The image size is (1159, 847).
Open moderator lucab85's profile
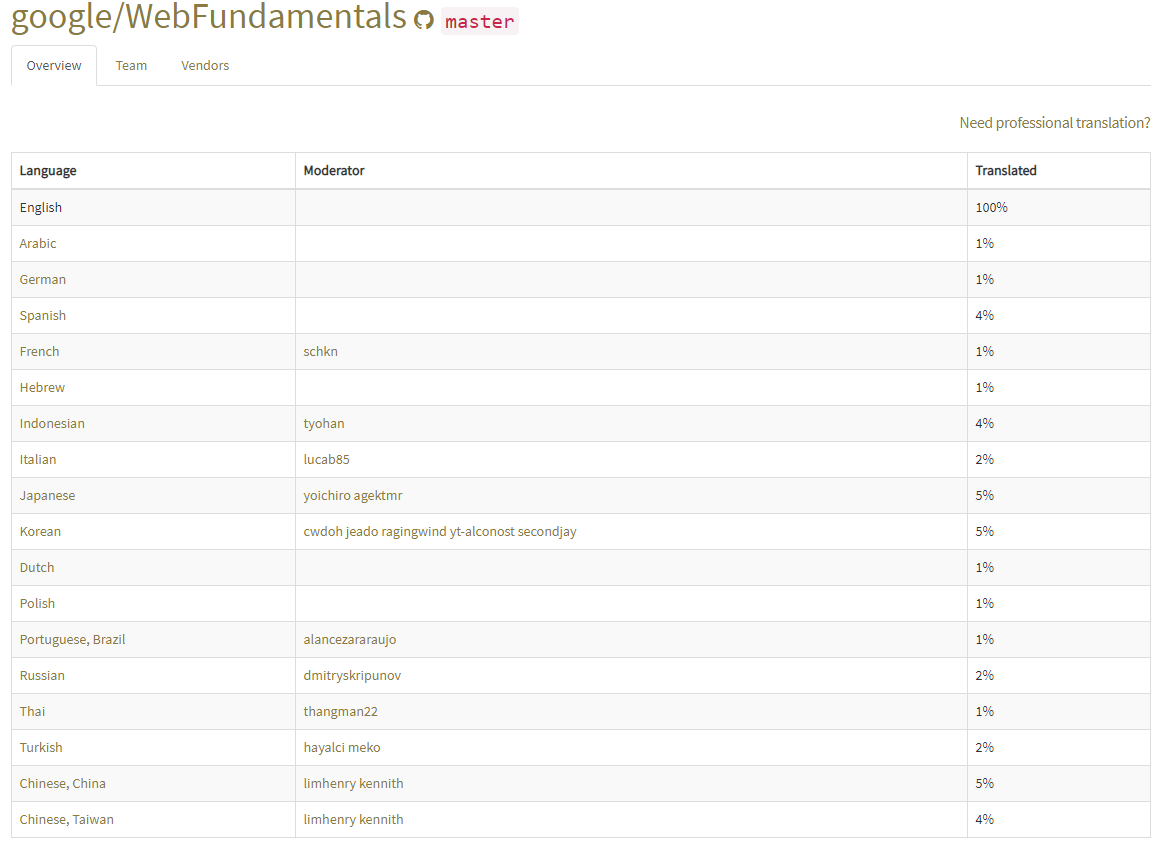click(x=327, y=460)
